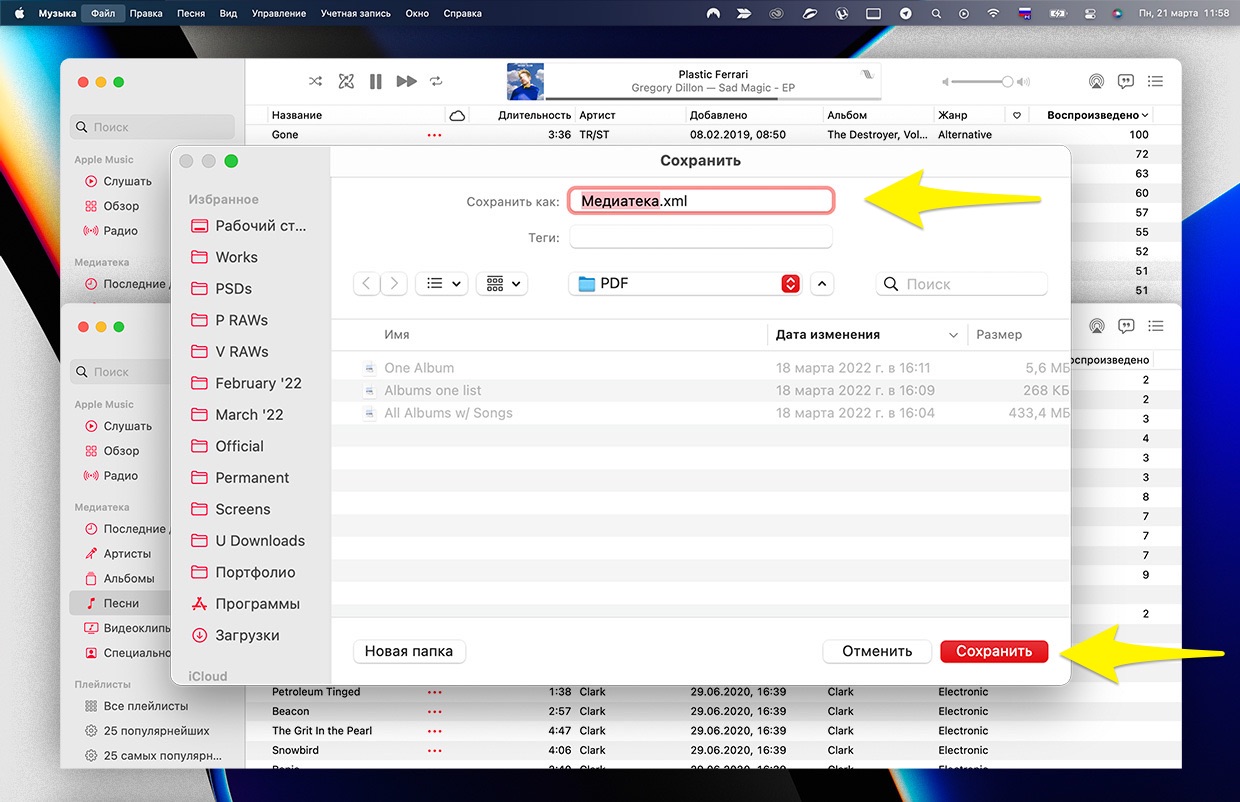The height and width of the screenshot is (802, 1240).
Task: Skip forward to the next track
Action: (x=406, y=81)
